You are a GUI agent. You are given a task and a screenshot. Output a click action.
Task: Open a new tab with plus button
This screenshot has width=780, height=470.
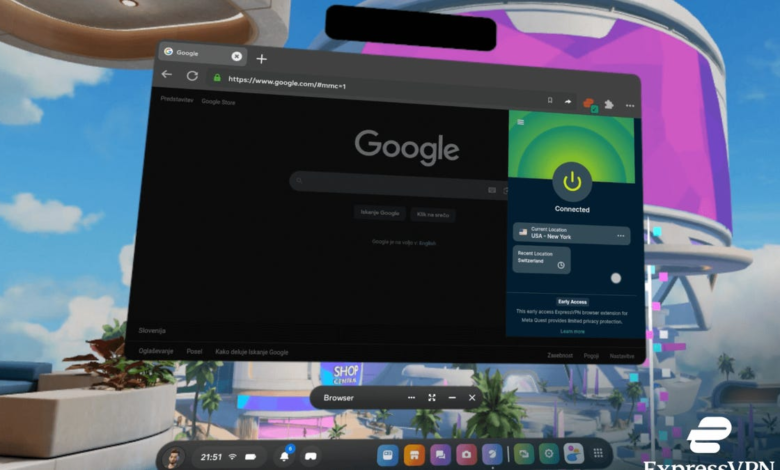pos(261,59)
